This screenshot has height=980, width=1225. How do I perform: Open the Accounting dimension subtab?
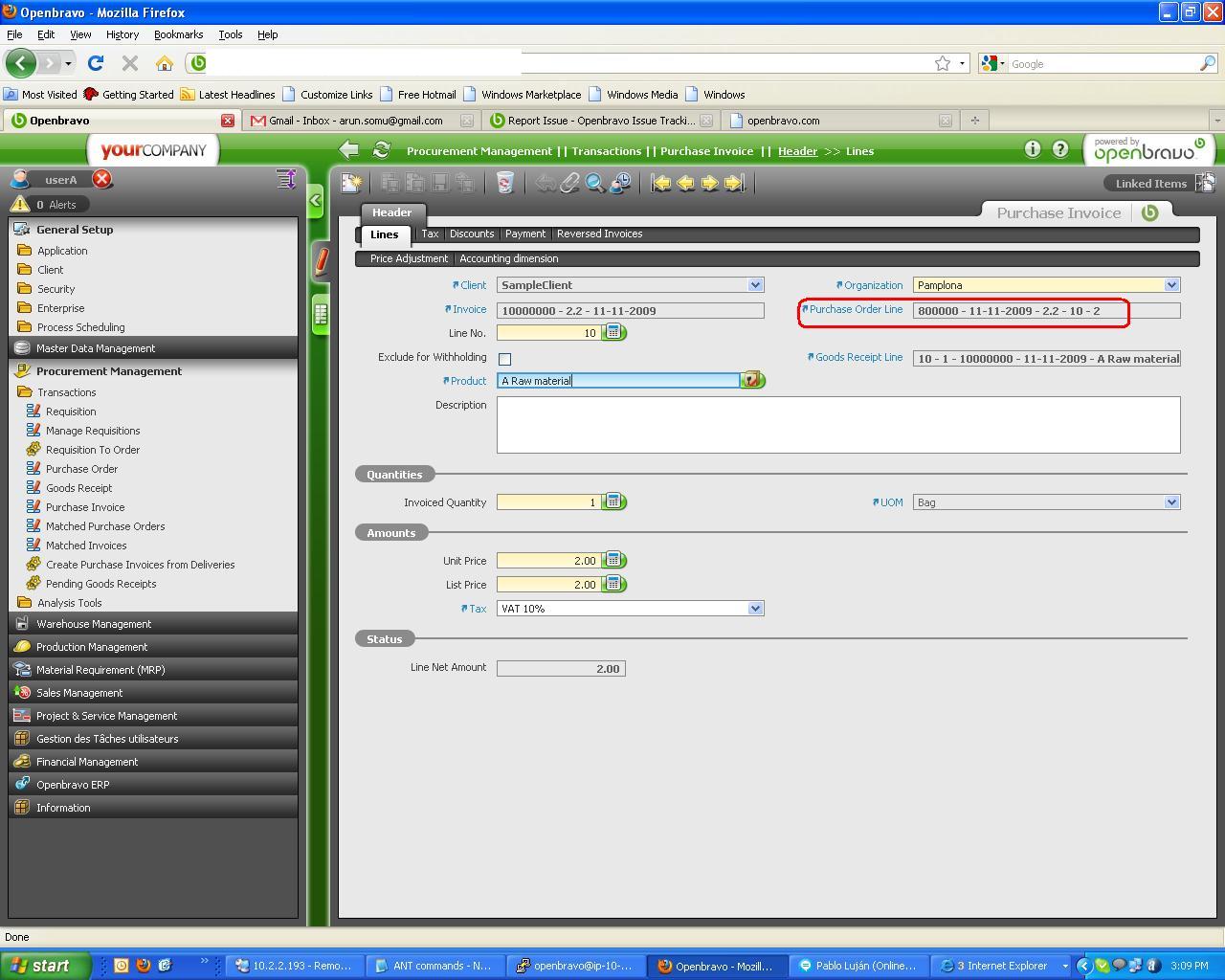click(x=508, y=258)
